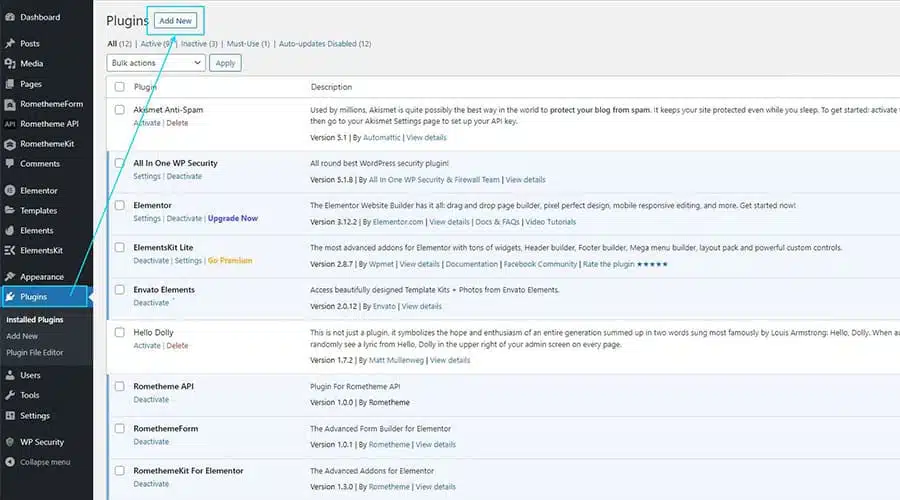The image size is (900, 500).
Task: Check the RomethemeForm plugin checkbox
Action: 119,428
